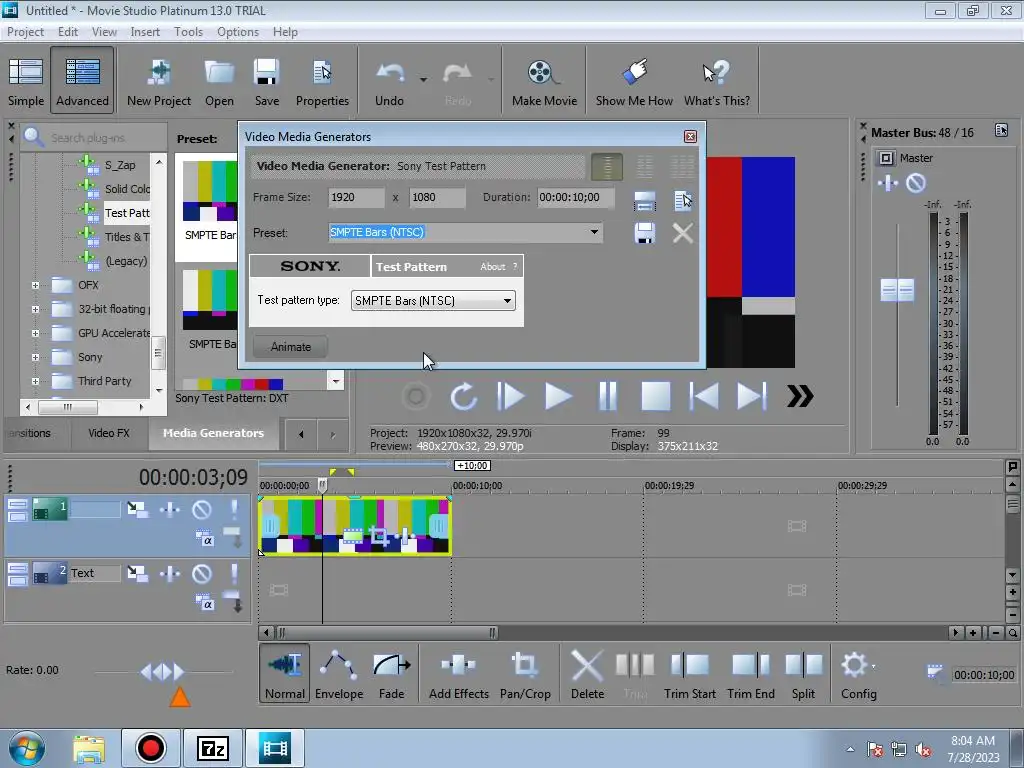Open the Pan/Crop tool
The width and height of the screenshot is (1024, 768).
[x=525, y=673]
